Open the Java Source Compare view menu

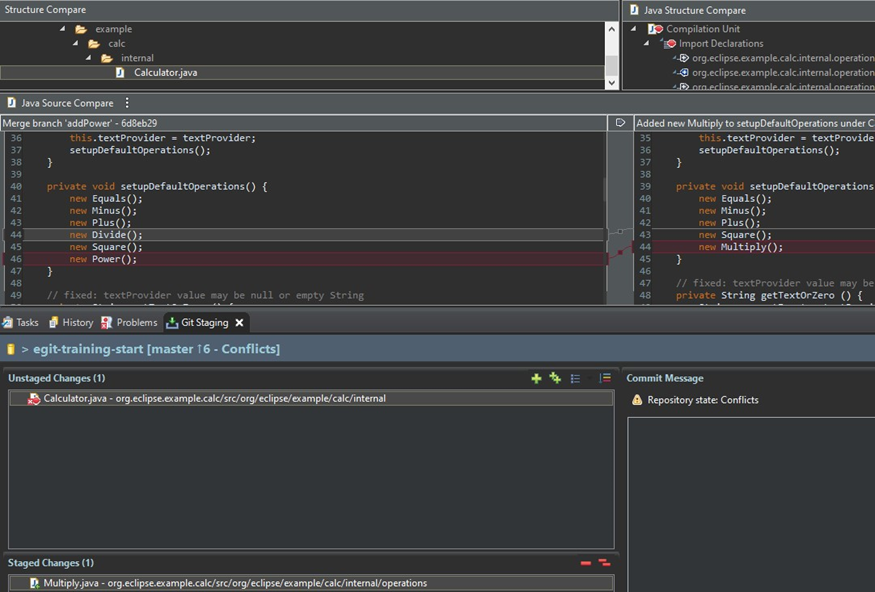[125, 102]
